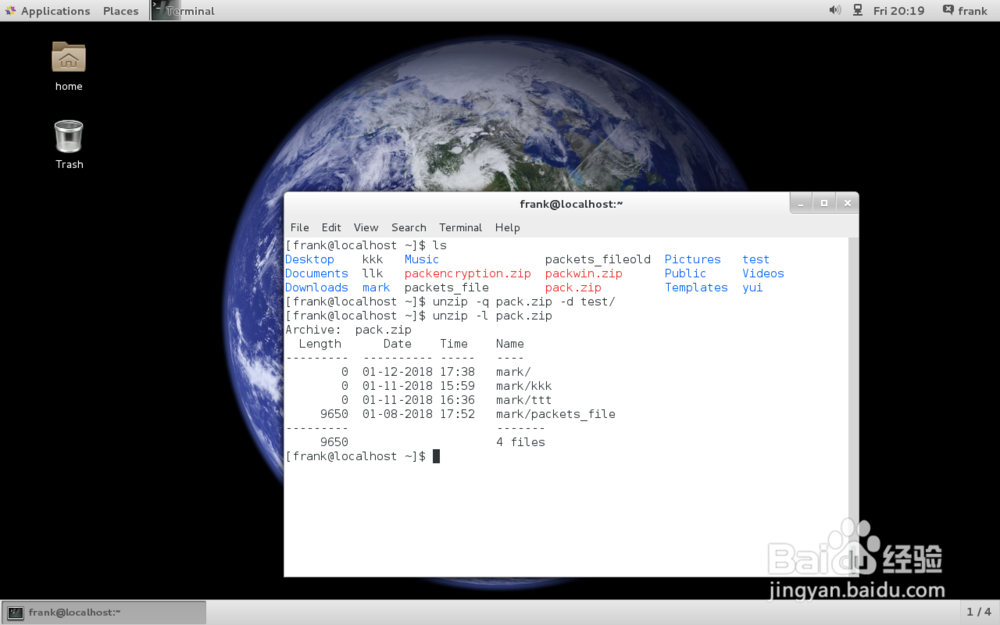Click the mark/kkk archive entry

click(x=524, y=386)
